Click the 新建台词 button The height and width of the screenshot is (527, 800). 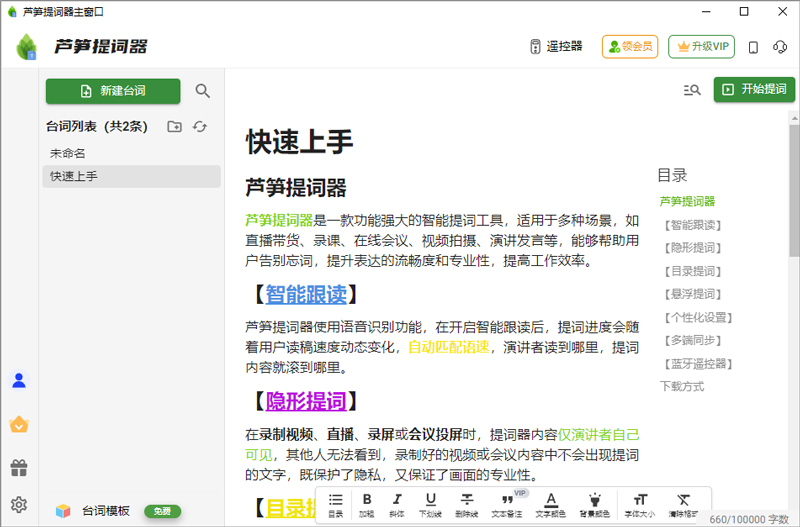click(113, 91)
